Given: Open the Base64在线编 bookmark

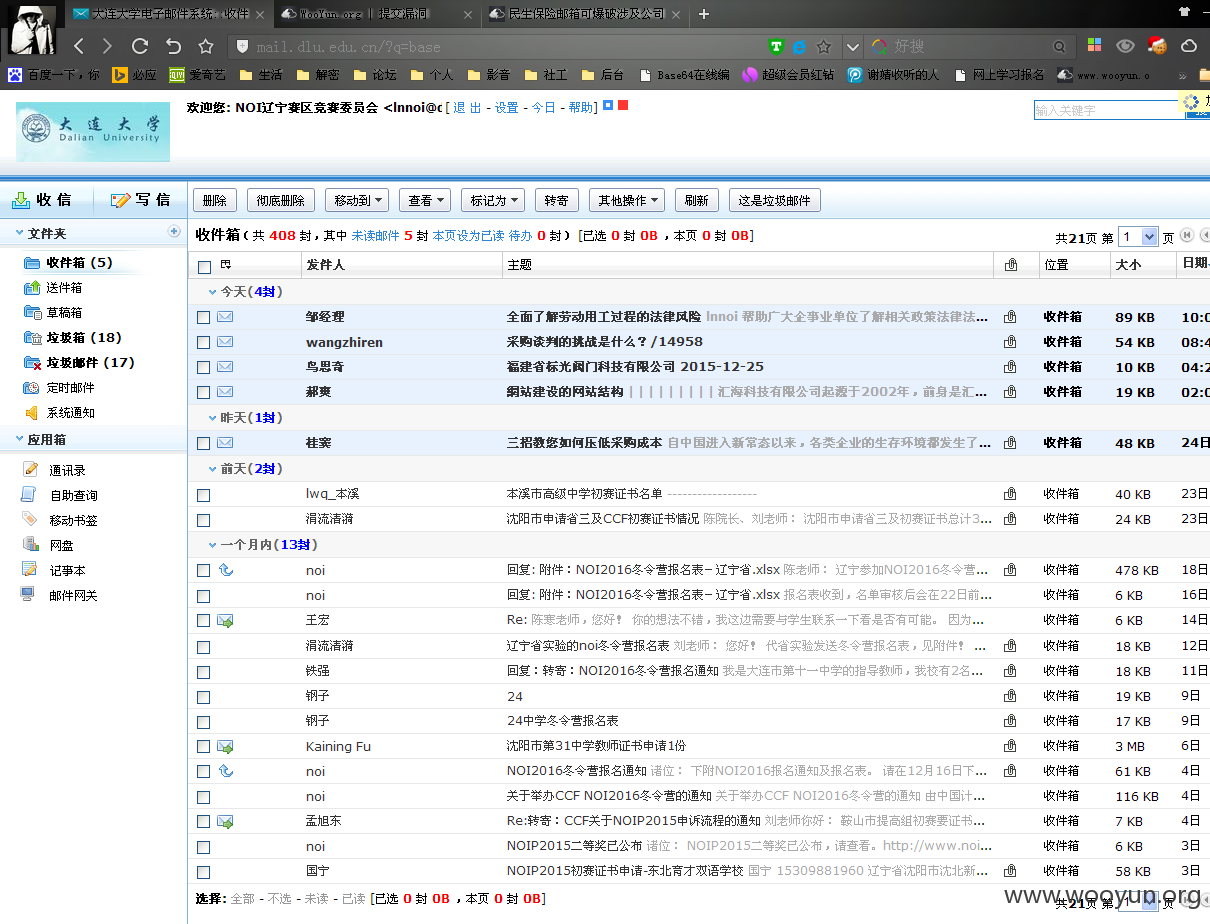Looking at the screenshot, I should coord(685,75).
